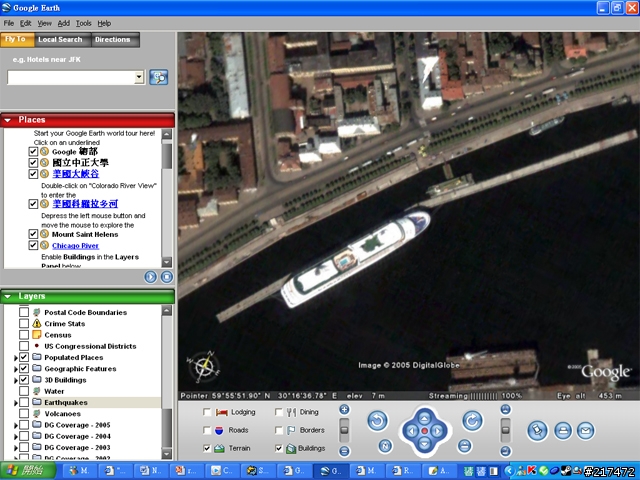Collapse the Layers panel triangle
The height and width of the screenshot is (480, 640).
point(7,297)
